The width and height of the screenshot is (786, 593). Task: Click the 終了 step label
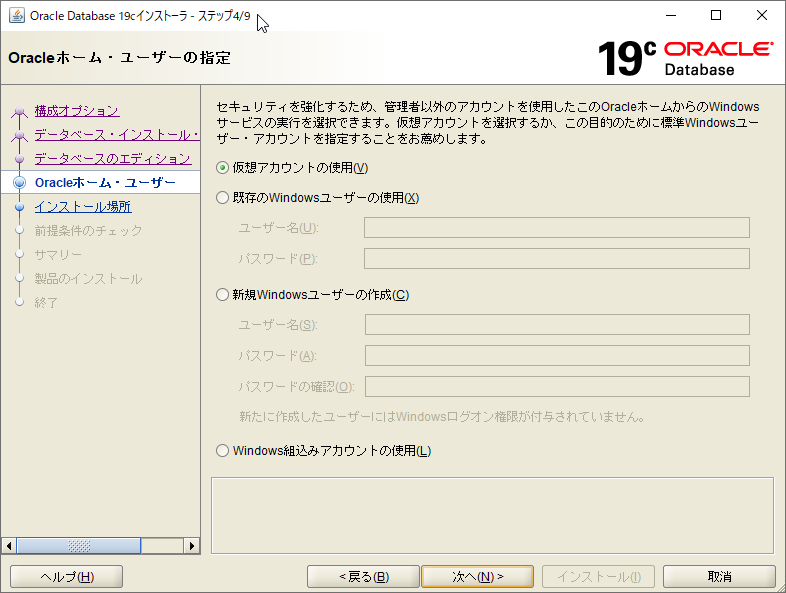pyautogui.click(x=46, y=303)
